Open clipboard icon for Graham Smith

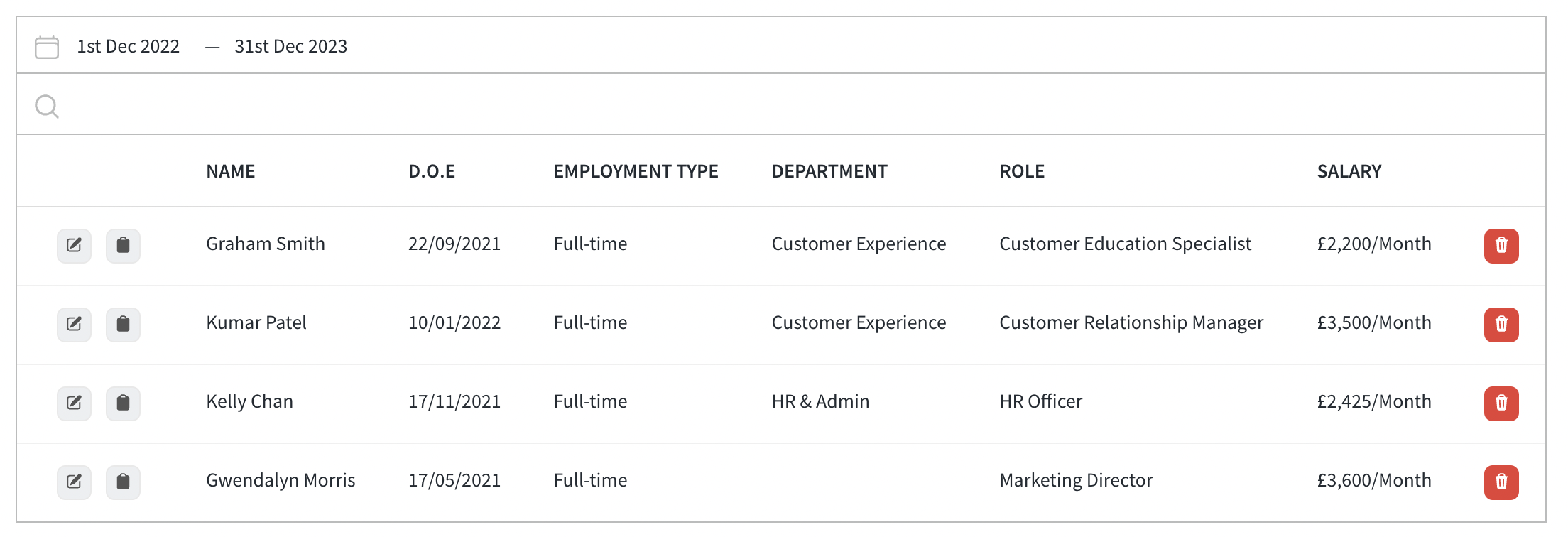(x=123, y=246)
